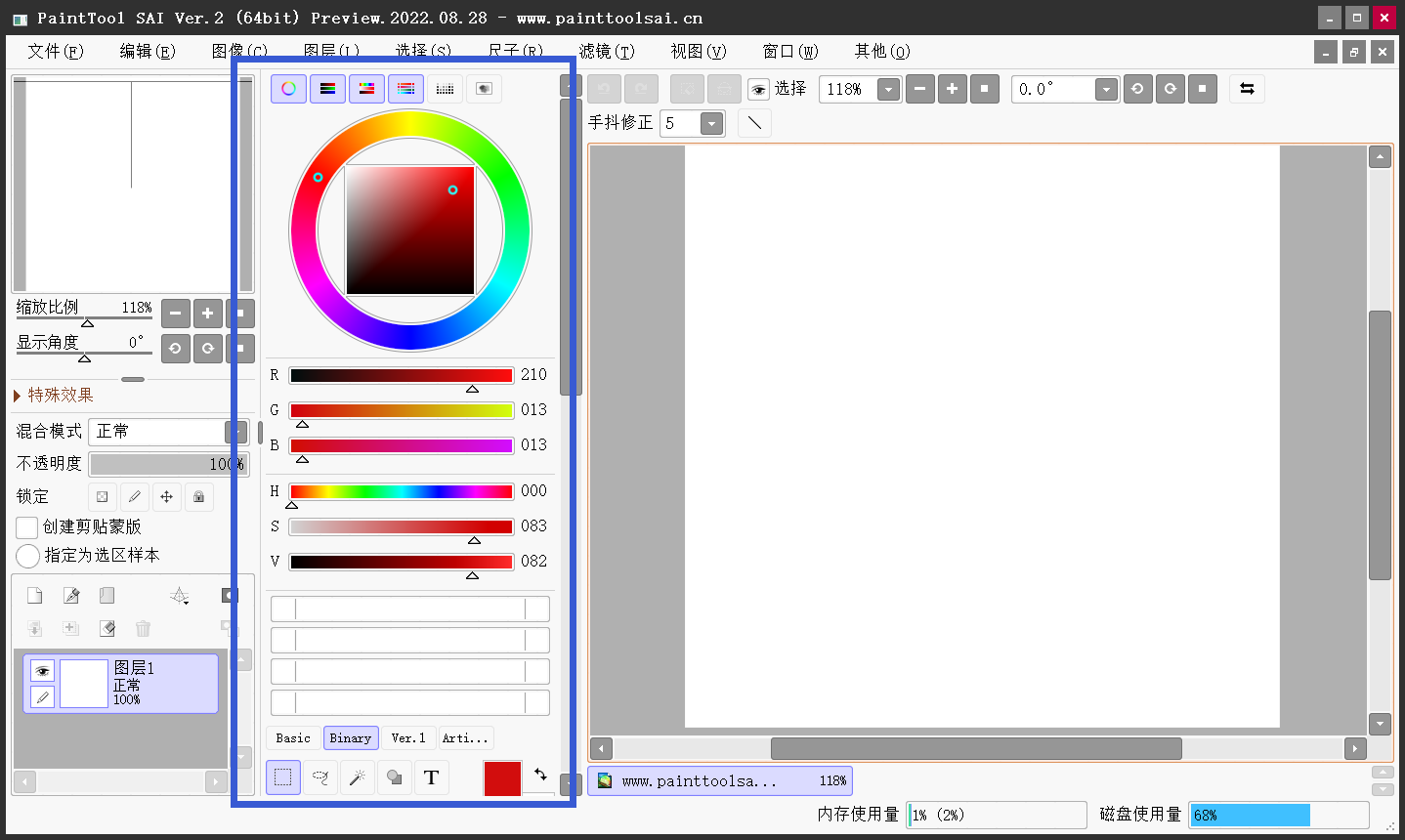Expand the 特殊效果 section
The width and height of the screenshot is (1405, 840).
click(x=55, y=395)
